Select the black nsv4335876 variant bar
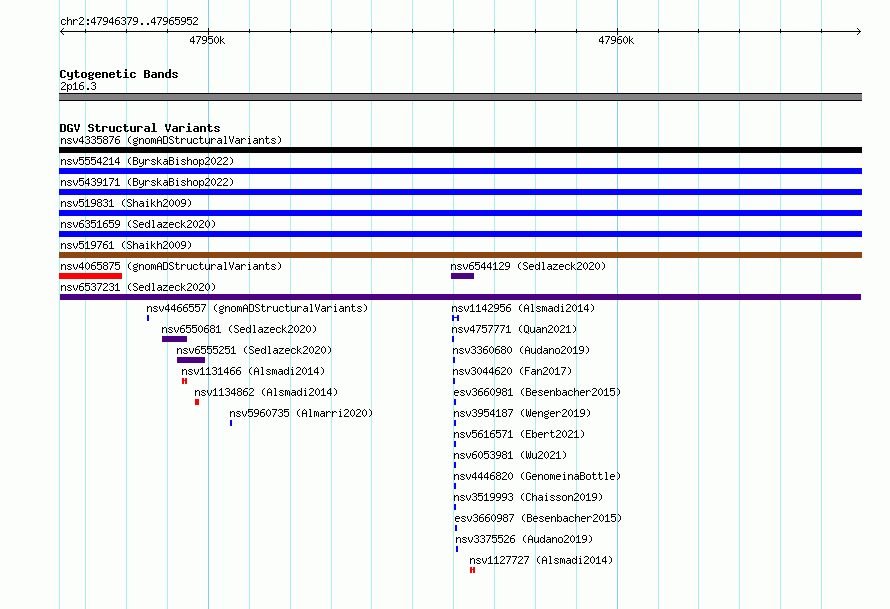 (460, 150)
